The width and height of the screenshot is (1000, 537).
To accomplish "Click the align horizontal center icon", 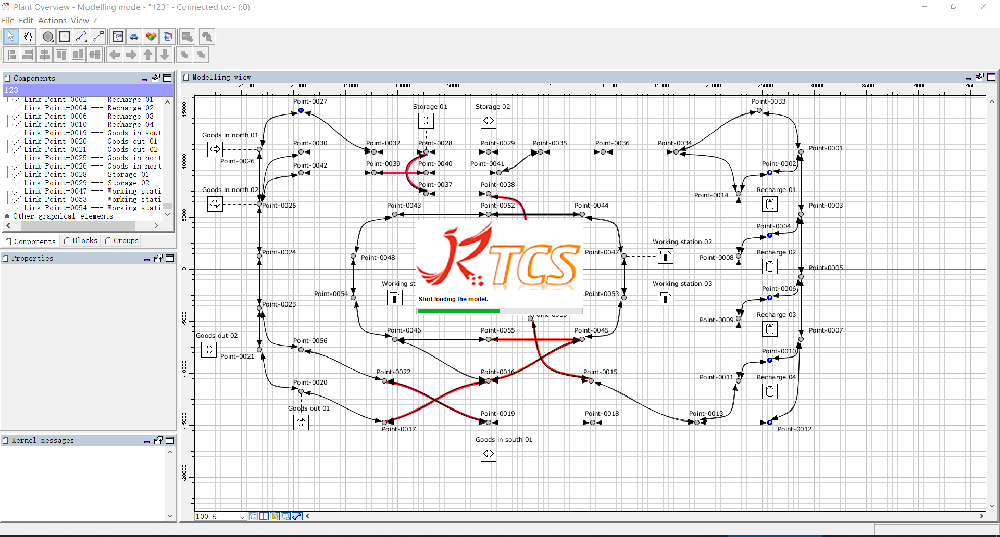I will [x=44, y=55].
